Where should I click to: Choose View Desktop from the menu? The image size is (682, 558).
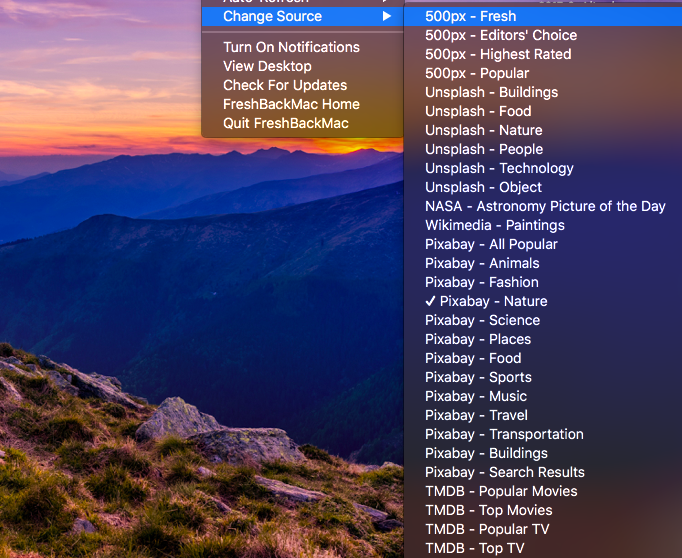(x=267, y=66)
